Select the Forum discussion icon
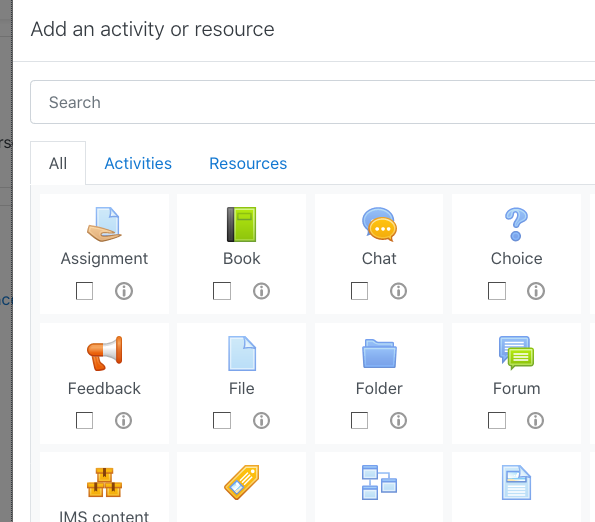Screen dimensions: 595x522 tap(516, 353)
